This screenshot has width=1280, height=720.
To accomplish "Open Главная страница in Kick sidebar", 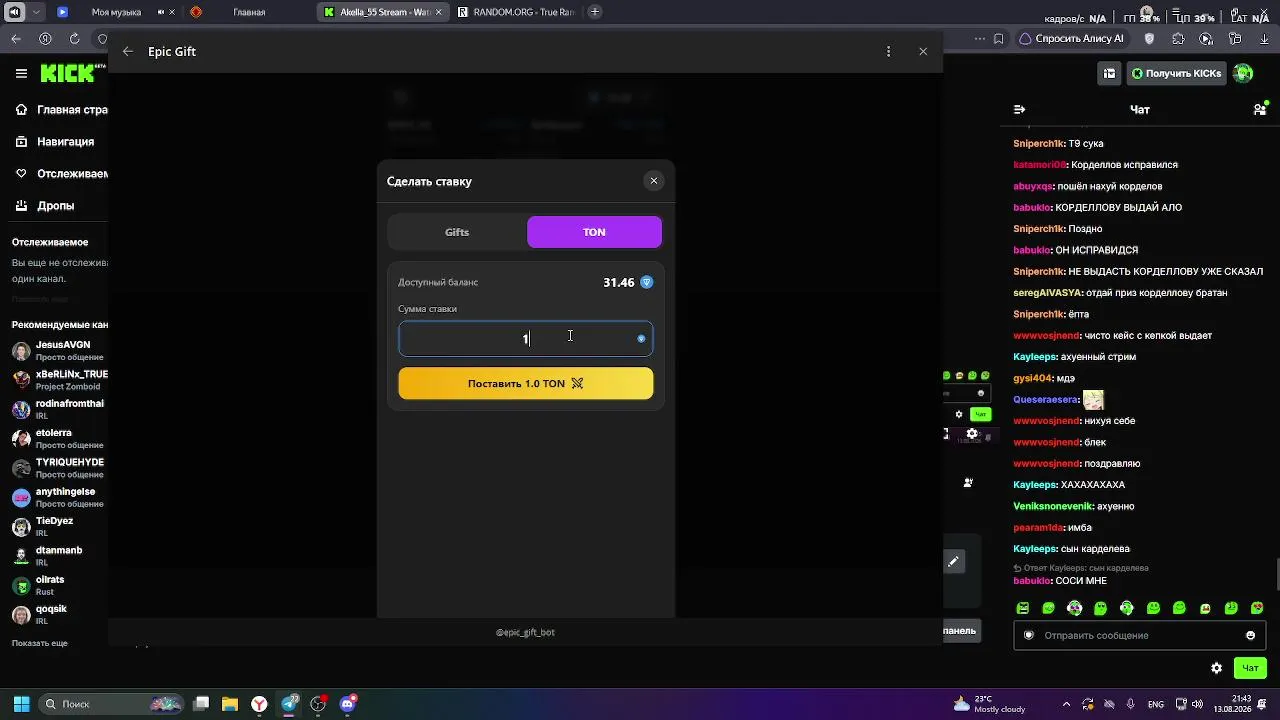I will (x=62, y=110).
